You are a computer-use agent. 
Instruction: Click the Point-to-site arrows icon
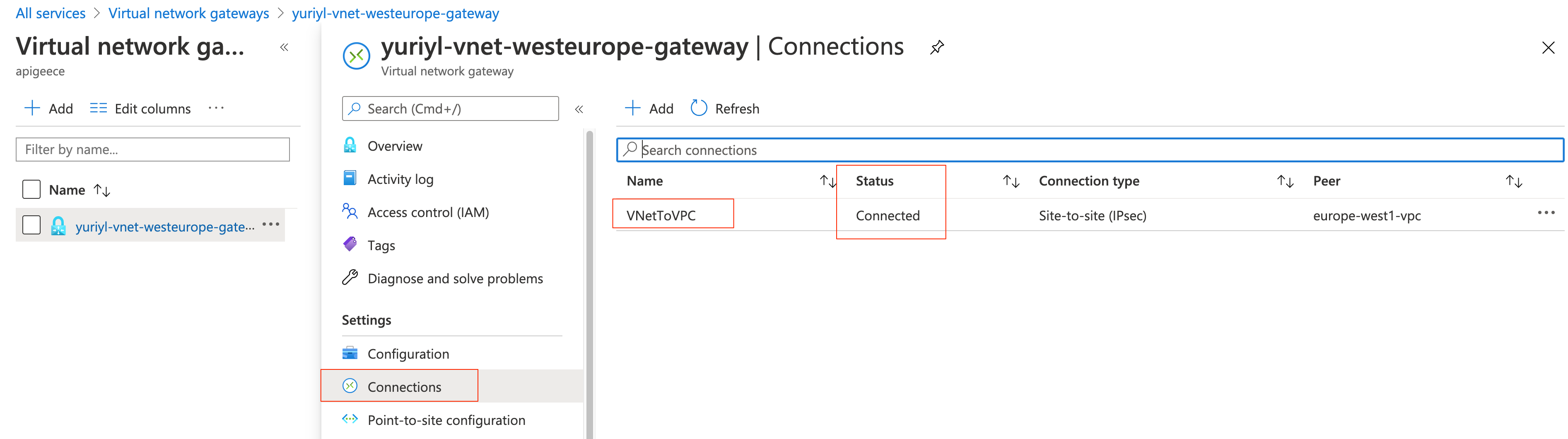350,419
